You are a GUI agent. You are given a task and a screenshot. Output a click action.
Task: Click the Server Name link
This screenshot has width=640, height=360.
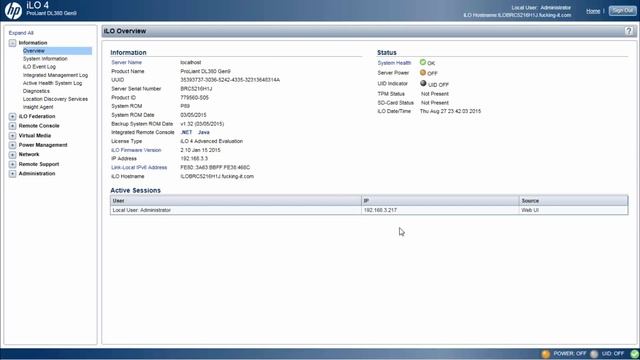(127, 62)
